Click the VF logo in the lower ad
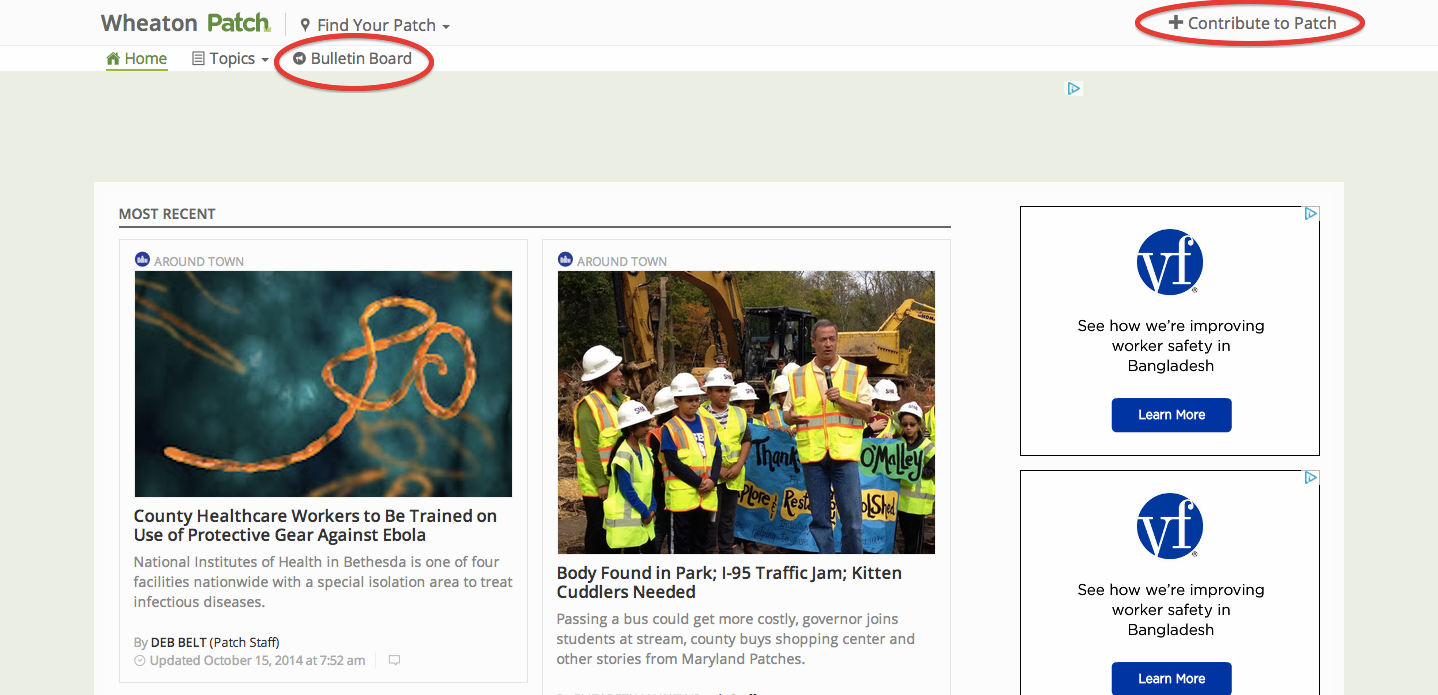The image size is (1438, 695). [x=1170, y=526]
